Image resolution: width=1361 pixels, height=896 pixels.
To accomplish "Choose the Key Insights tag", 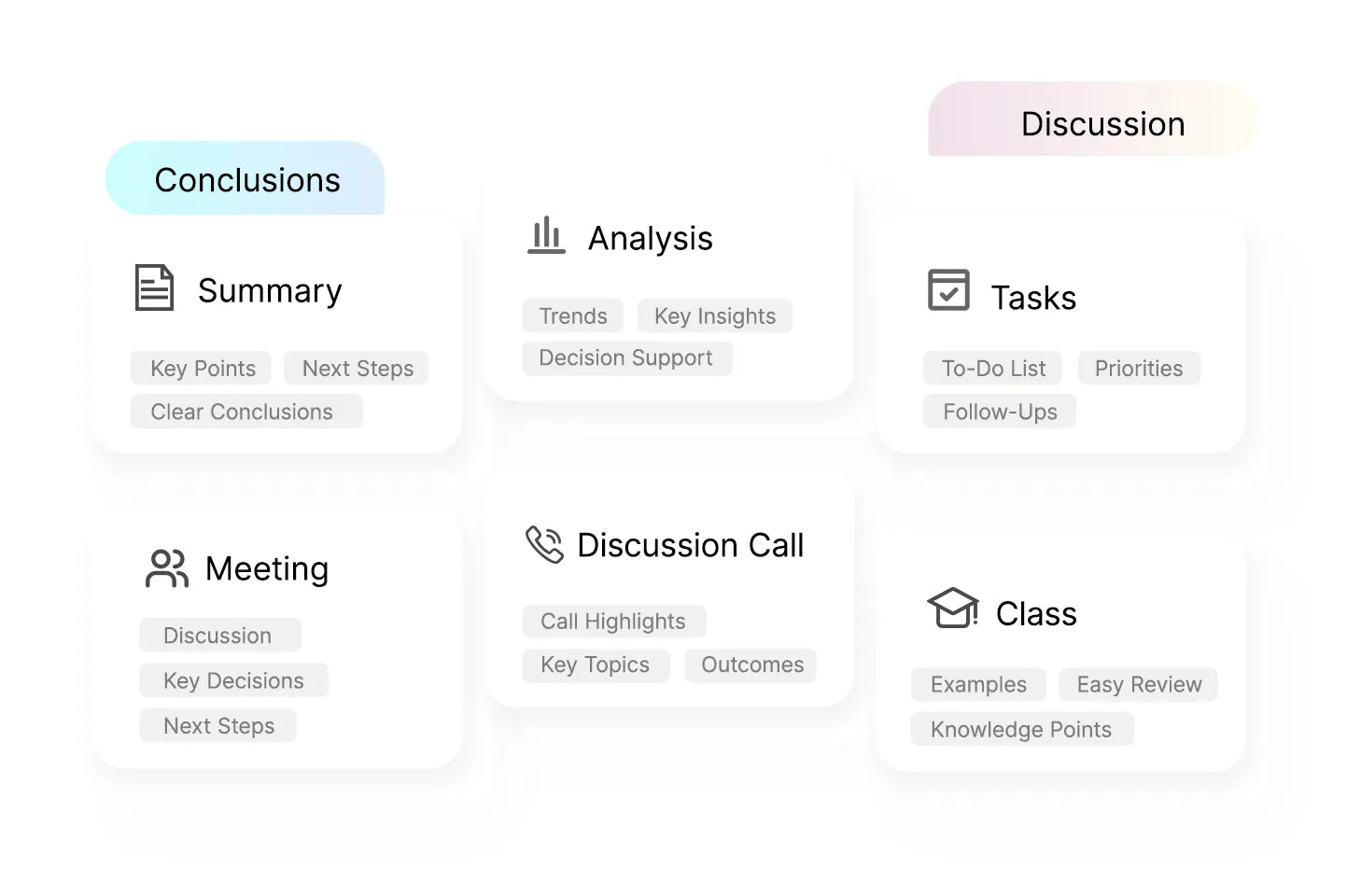I will [715, 316].
